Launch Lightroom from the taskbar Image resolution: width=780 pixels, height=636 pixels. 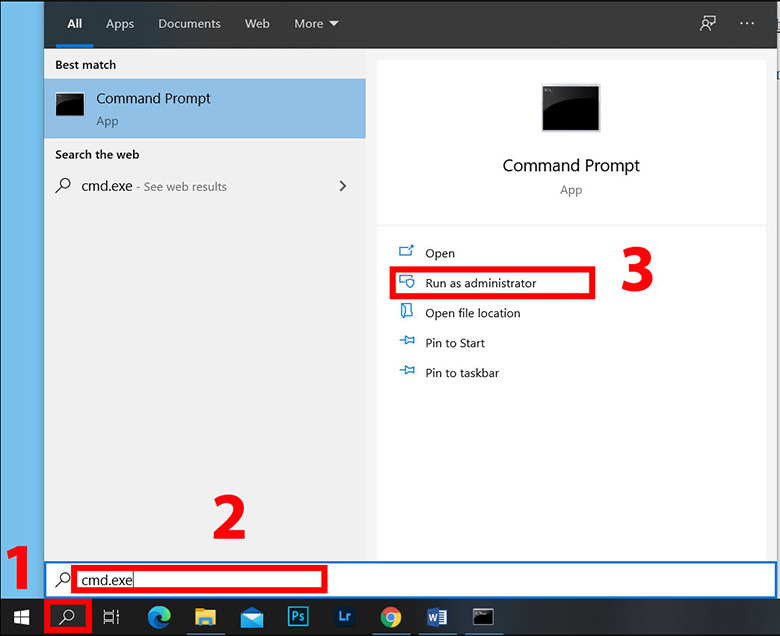tap(343, 617)
